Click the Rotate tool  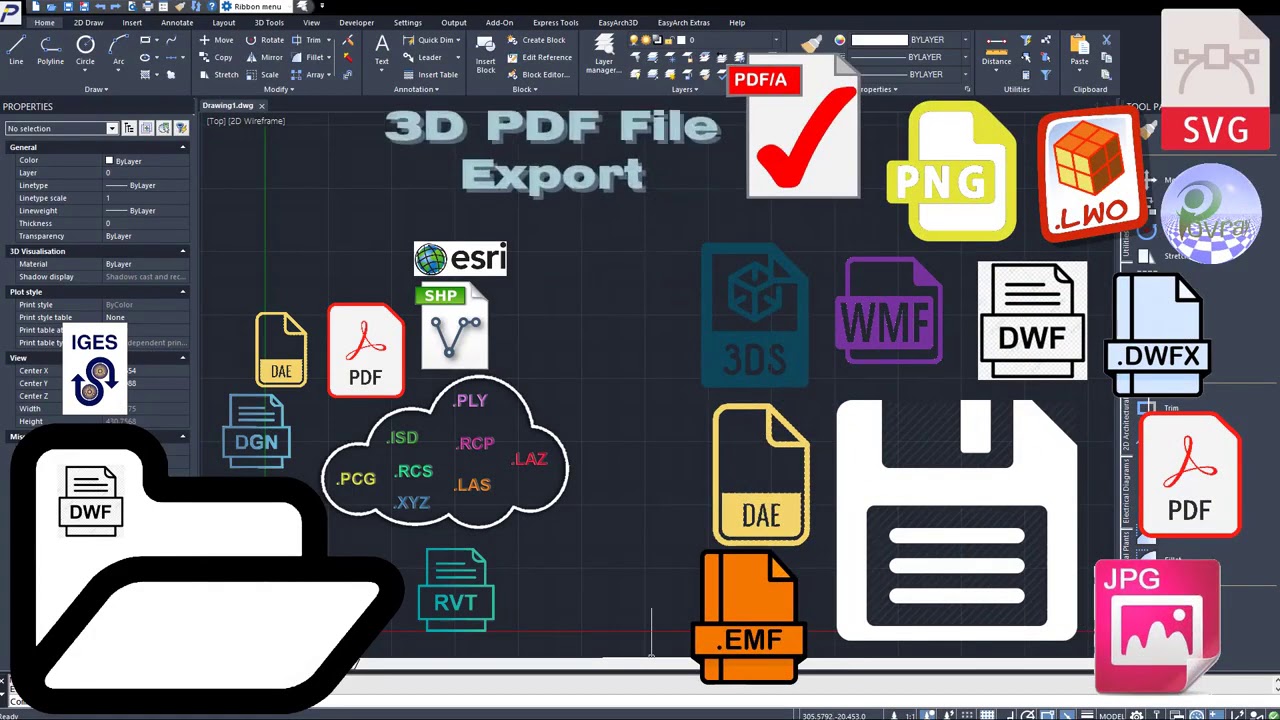point(265,40)
